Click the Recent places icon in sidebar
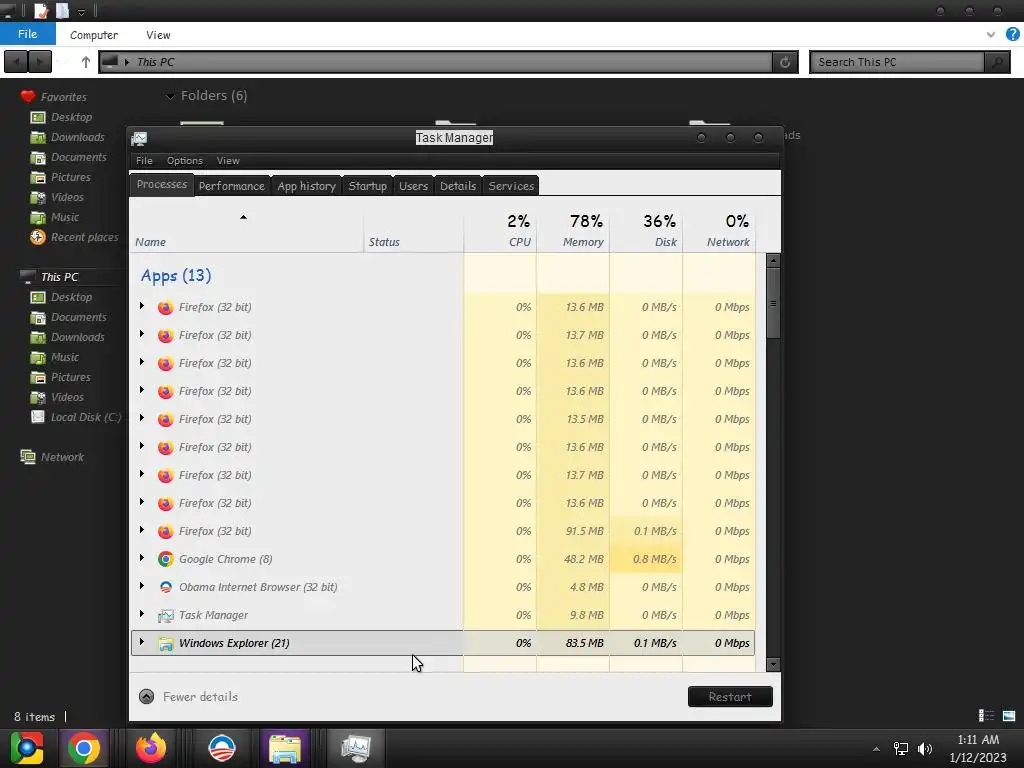The image size is (1024, 768). click(x=38, y=237)
